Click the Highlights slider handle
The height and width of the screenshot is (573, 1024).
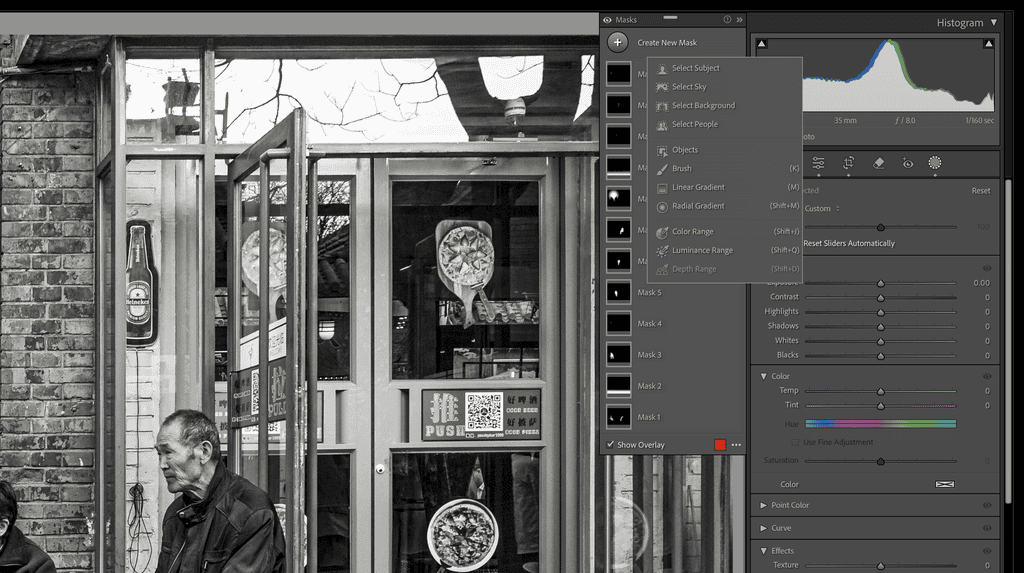(x=880, y=312)
